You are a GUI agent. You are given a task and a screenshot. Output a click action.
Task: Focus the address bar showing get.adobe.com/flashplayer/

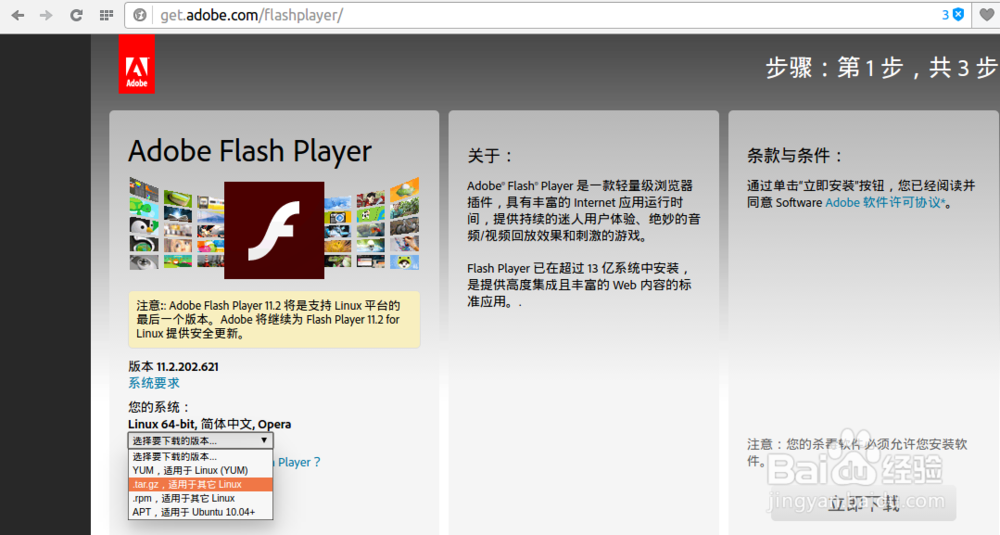click(x=548, y=15)
